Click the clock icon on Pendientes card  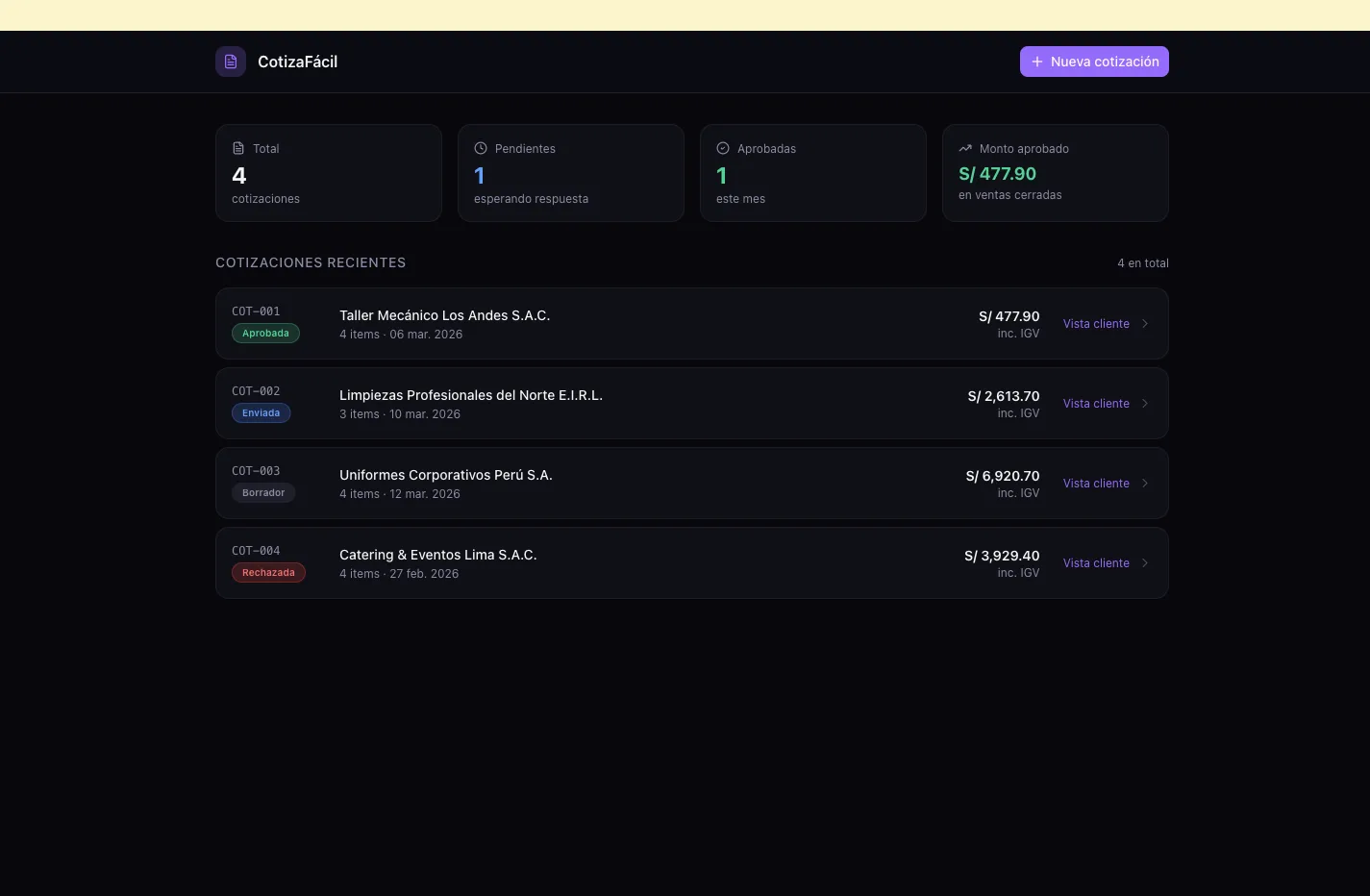(480, 148)
